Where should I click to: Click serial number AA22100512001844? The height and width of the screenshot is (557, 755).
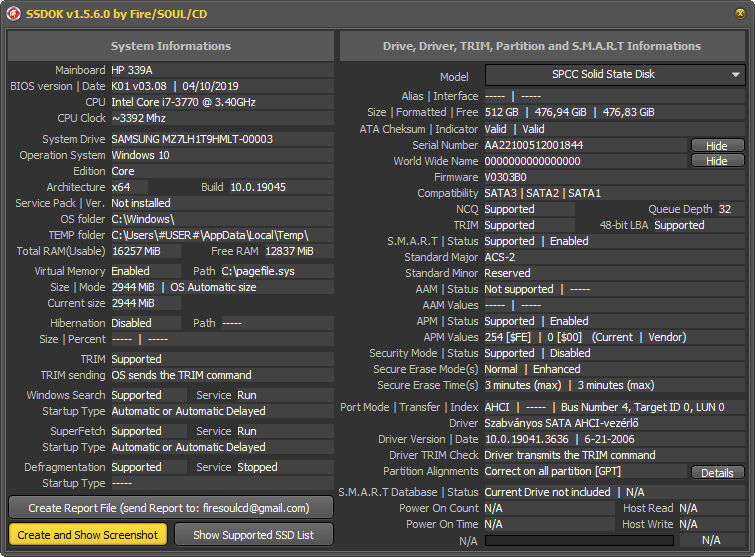pos(534,145)
